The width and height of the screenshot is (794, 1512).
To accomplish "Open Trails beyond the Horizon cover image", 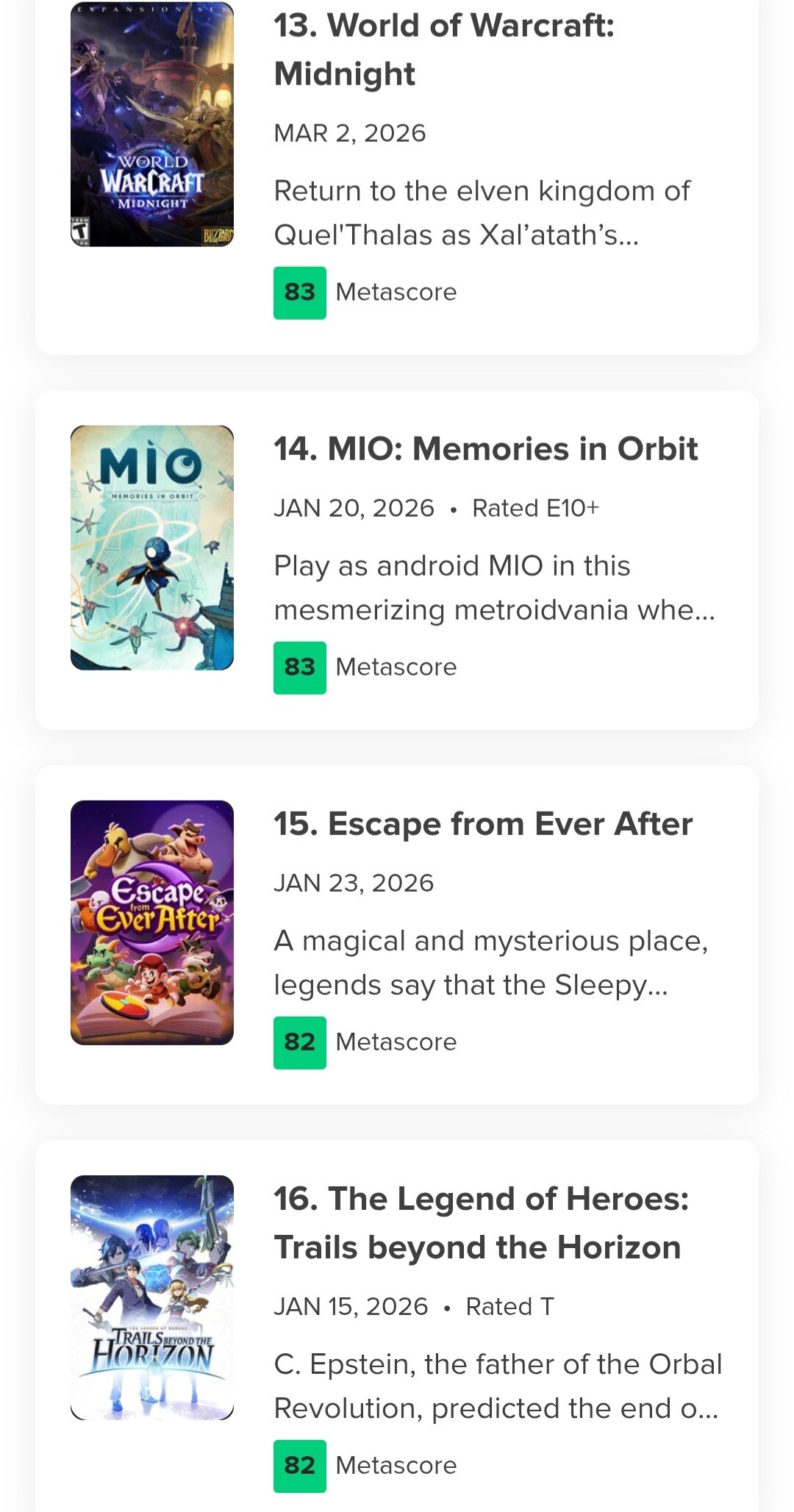I will (152, 1297).
